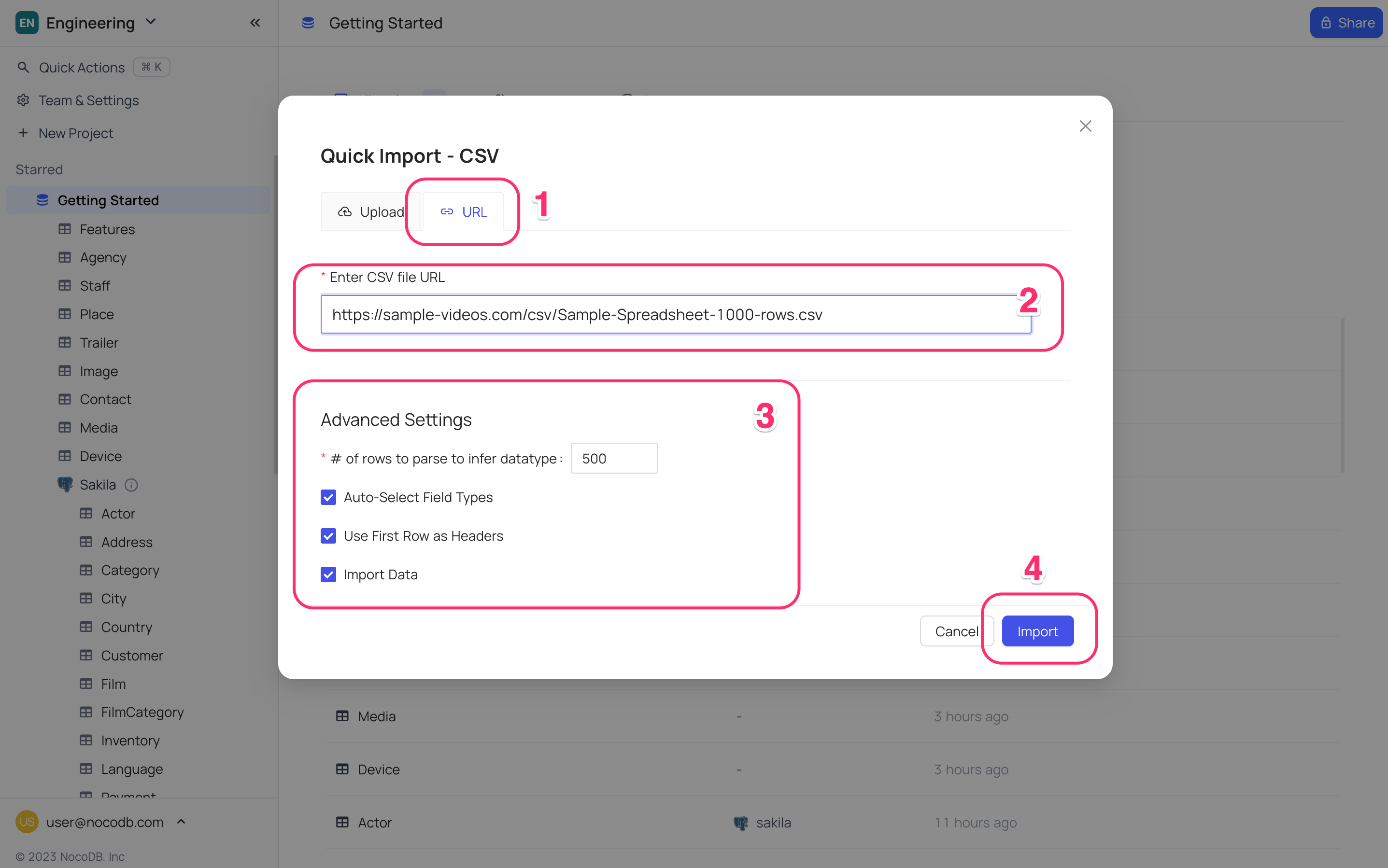Click the Sakila PostgreSQL elephant icon
Screen dimensions: 1388x868
click(x=65, y=484)
